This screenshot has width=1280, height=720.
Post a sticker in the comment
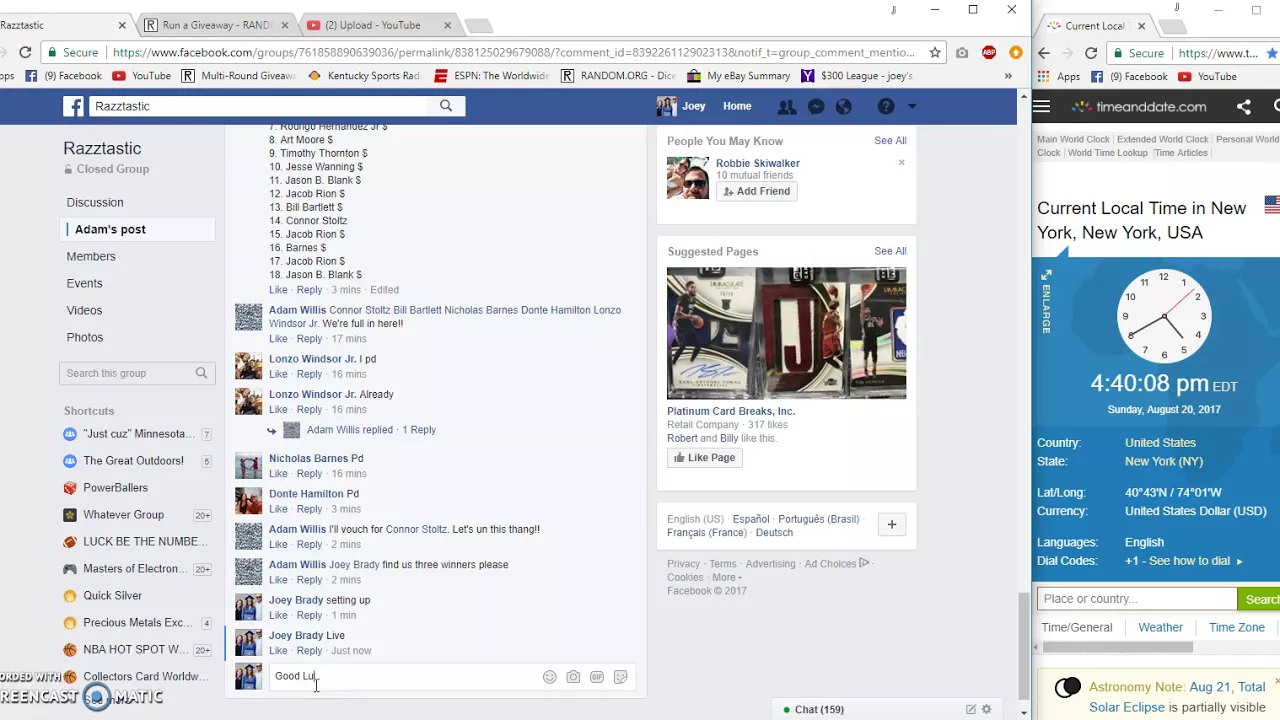(621, 677)
